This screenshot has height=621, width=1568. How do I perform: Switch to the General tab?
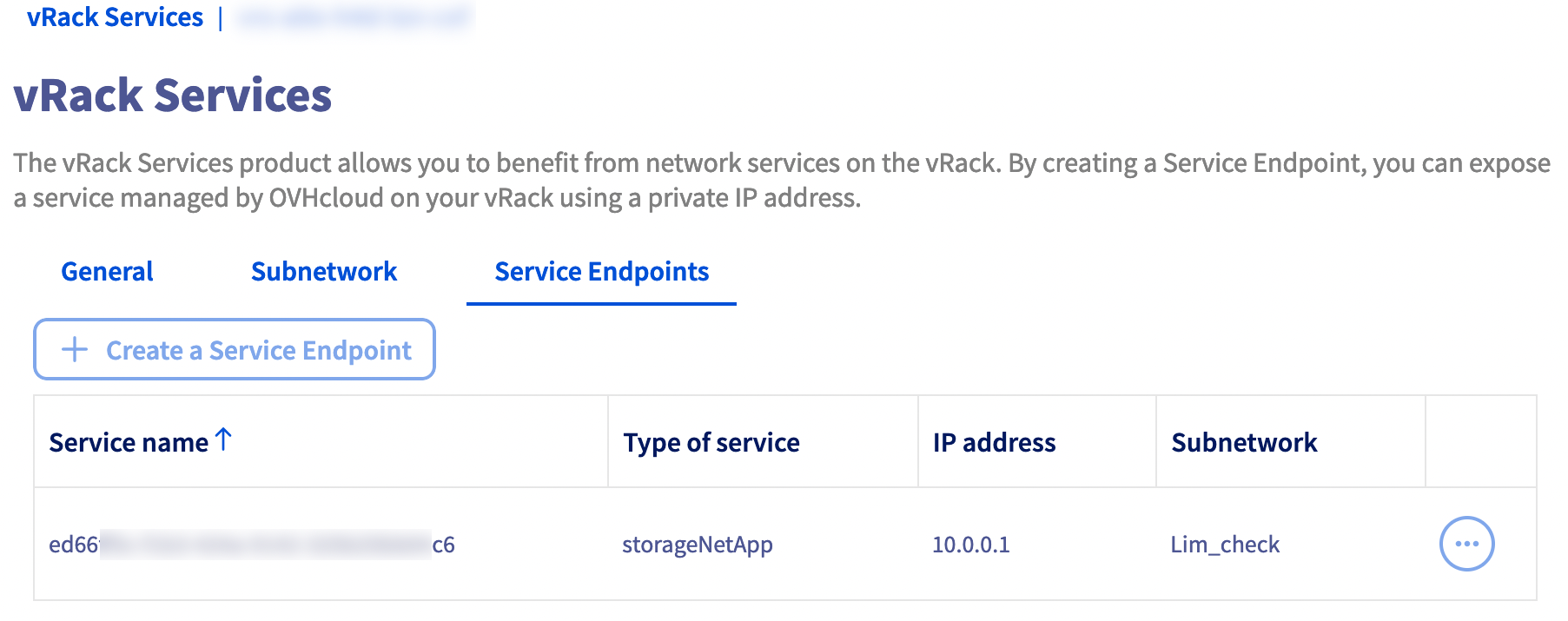coord(107,272)
